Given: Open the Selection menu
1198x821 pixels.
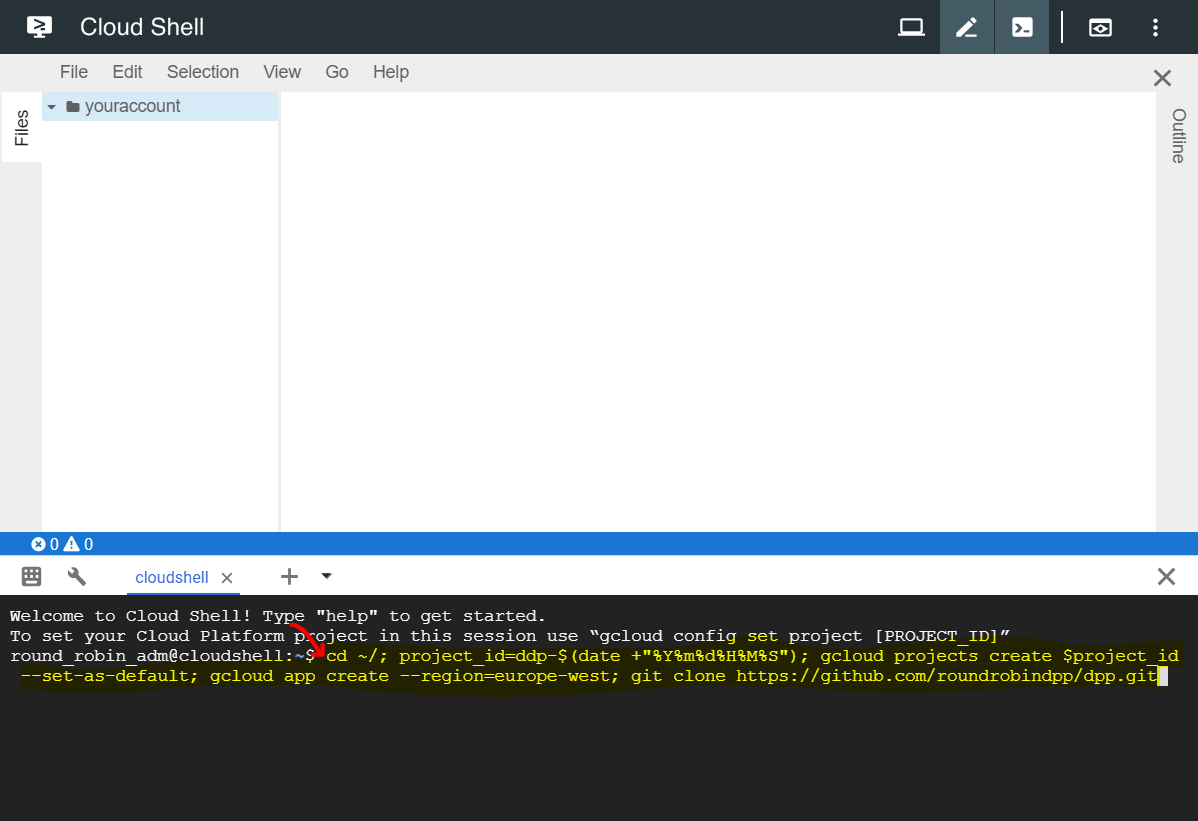Looking at the screenshot, I should (203, 72).
